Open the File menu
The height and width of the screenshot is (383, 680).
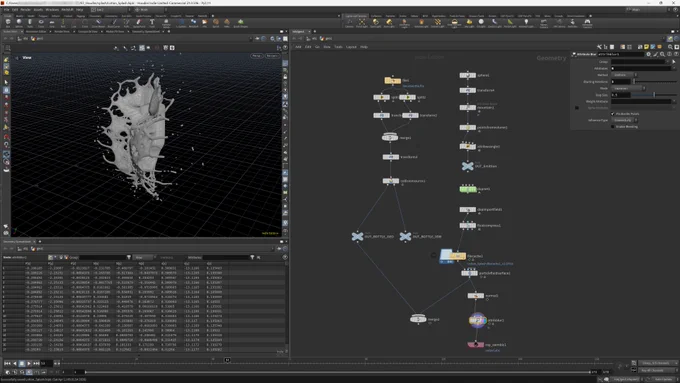(7, 10)
